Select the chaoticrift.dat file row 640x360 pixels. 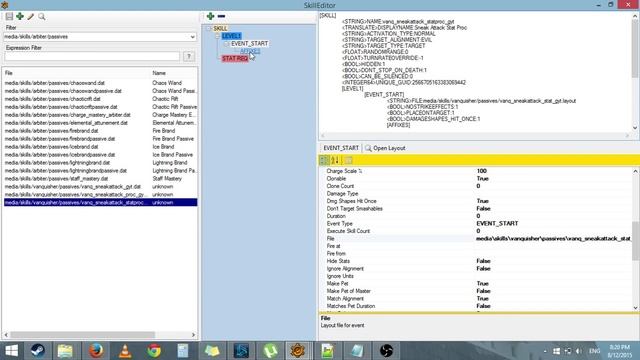(100, 99)
